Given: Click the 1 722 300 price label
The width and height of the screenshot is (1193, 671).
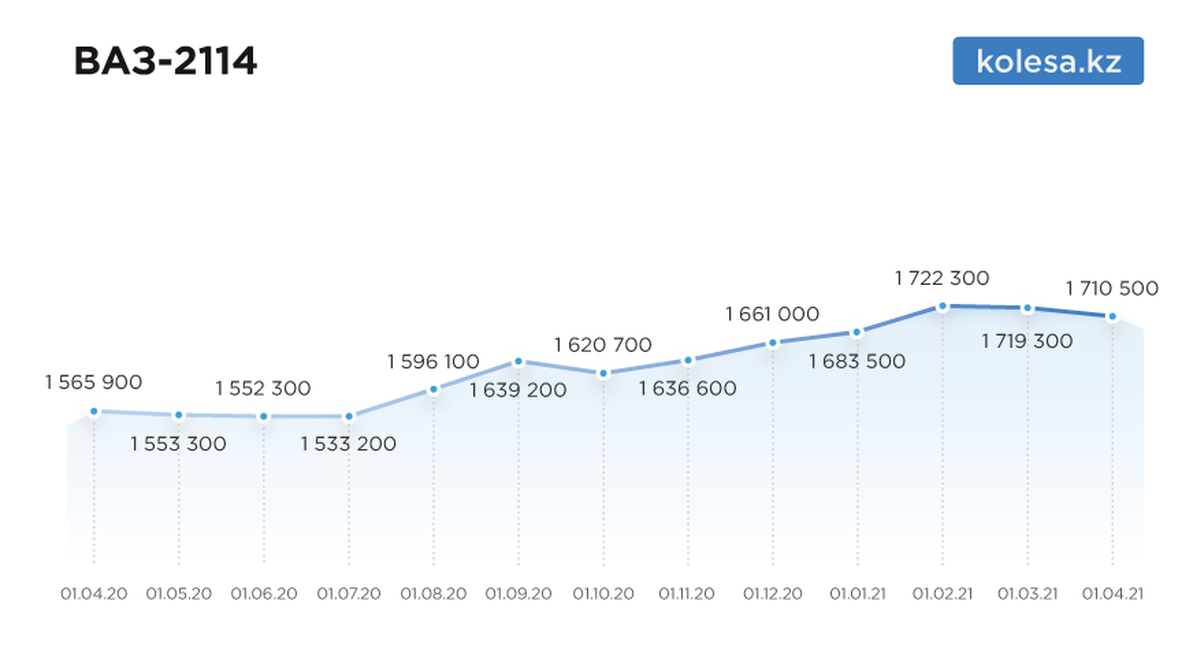Looking at the screenshot, I should click(x=942, y=278).
